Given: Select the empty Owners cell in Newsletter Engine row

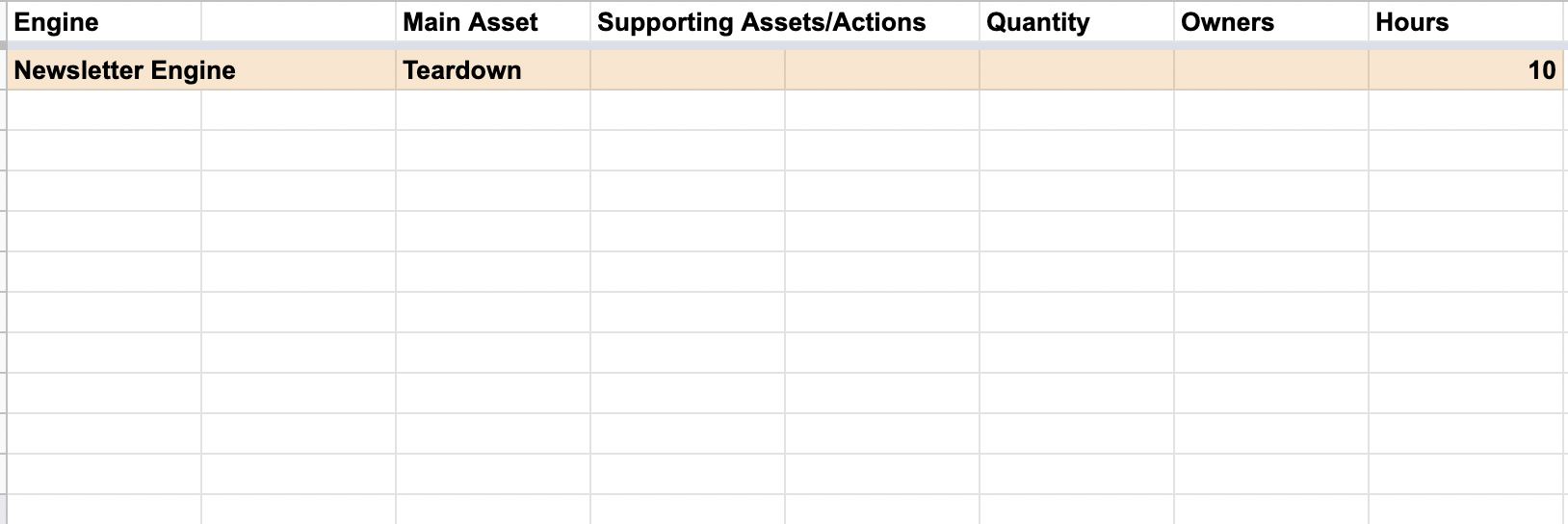Looking at the screenshot, I should click(x=1270, y=70).
